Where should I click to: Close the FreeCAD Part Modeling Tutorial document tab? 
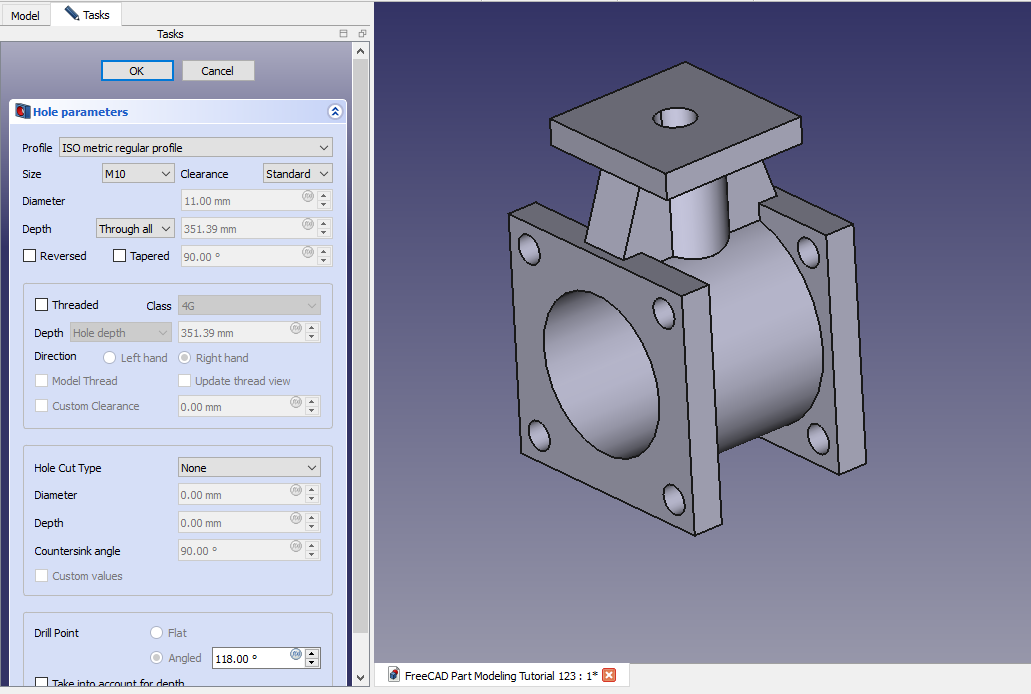(x=609, y=675)
